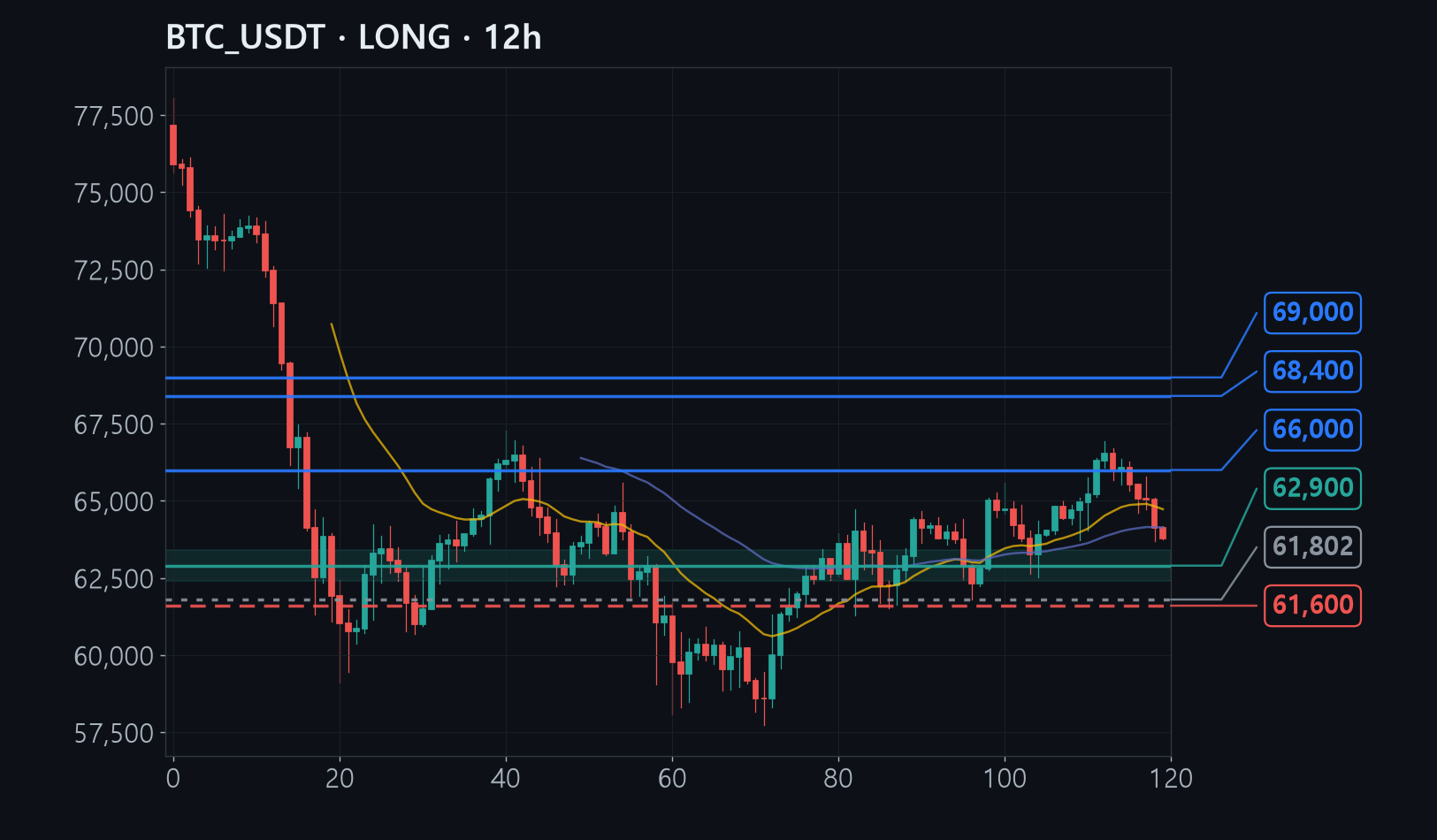Click the 60 x-axis tick label

pyautogui.click(x=672, y=779)
